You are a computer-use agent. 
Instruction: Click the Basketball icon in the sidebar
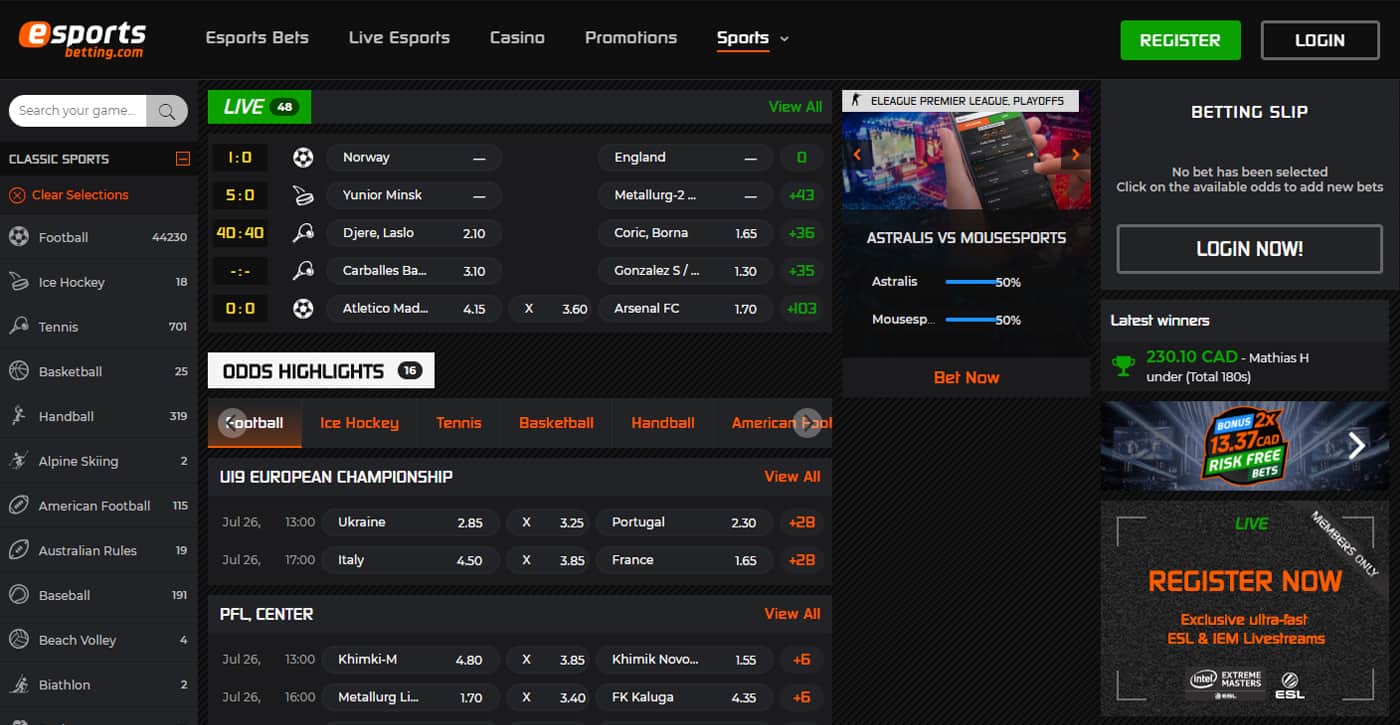pos(19,371)
